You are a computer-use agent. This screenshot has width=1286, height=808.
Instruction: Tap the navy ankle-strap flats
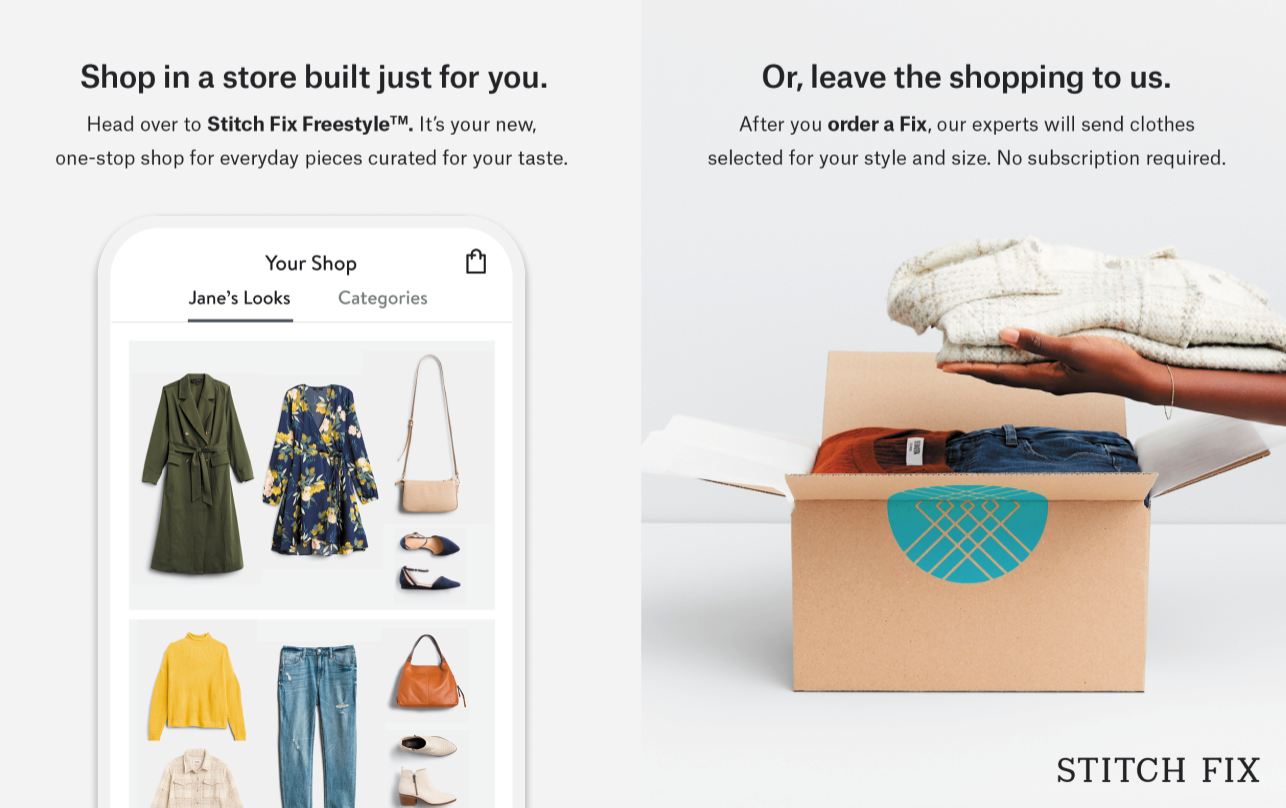pyautogui.click(x=429, y=560)
